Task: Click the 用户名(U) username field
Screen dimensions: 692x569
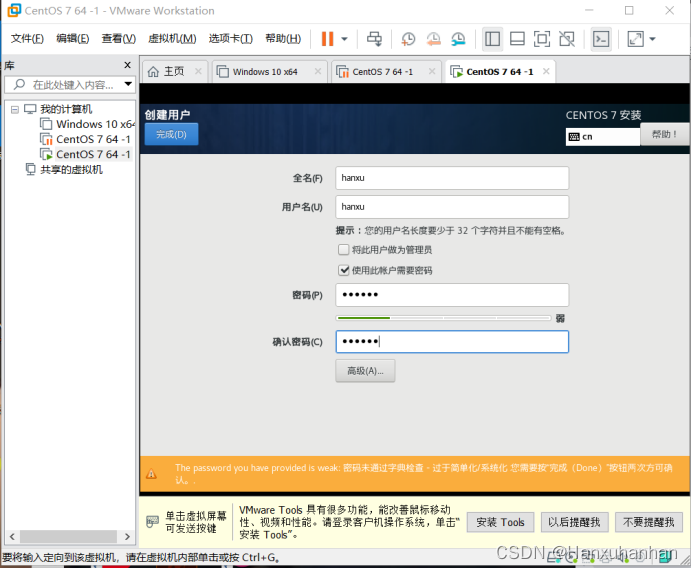Action: point(452,207)
